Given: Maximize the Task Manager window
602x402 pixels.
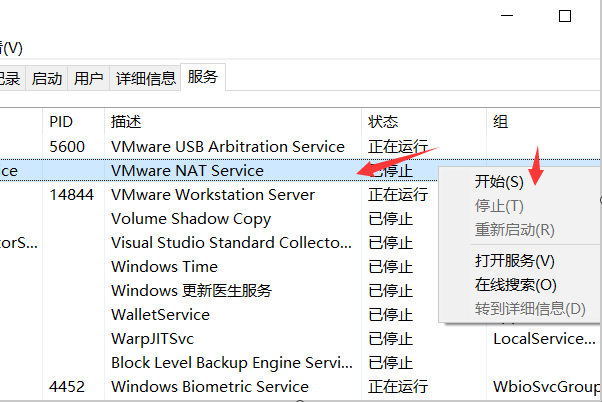Looking at the screenshot, I should (565, 16).
